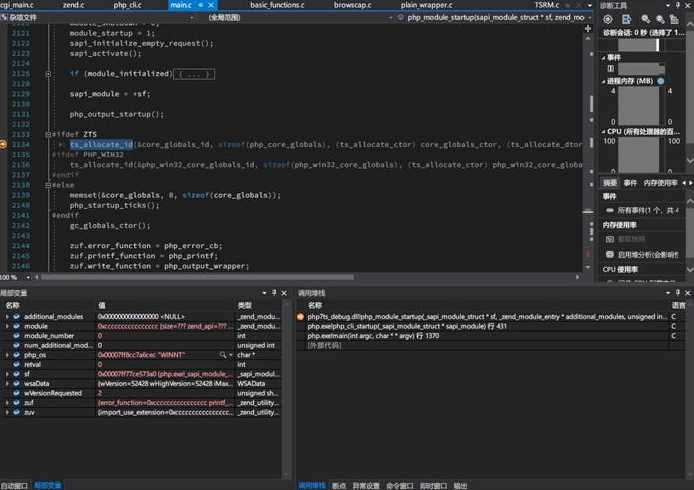Close the main.c editor tab
This screenshot has width=694, height=490.
[211, 5]
